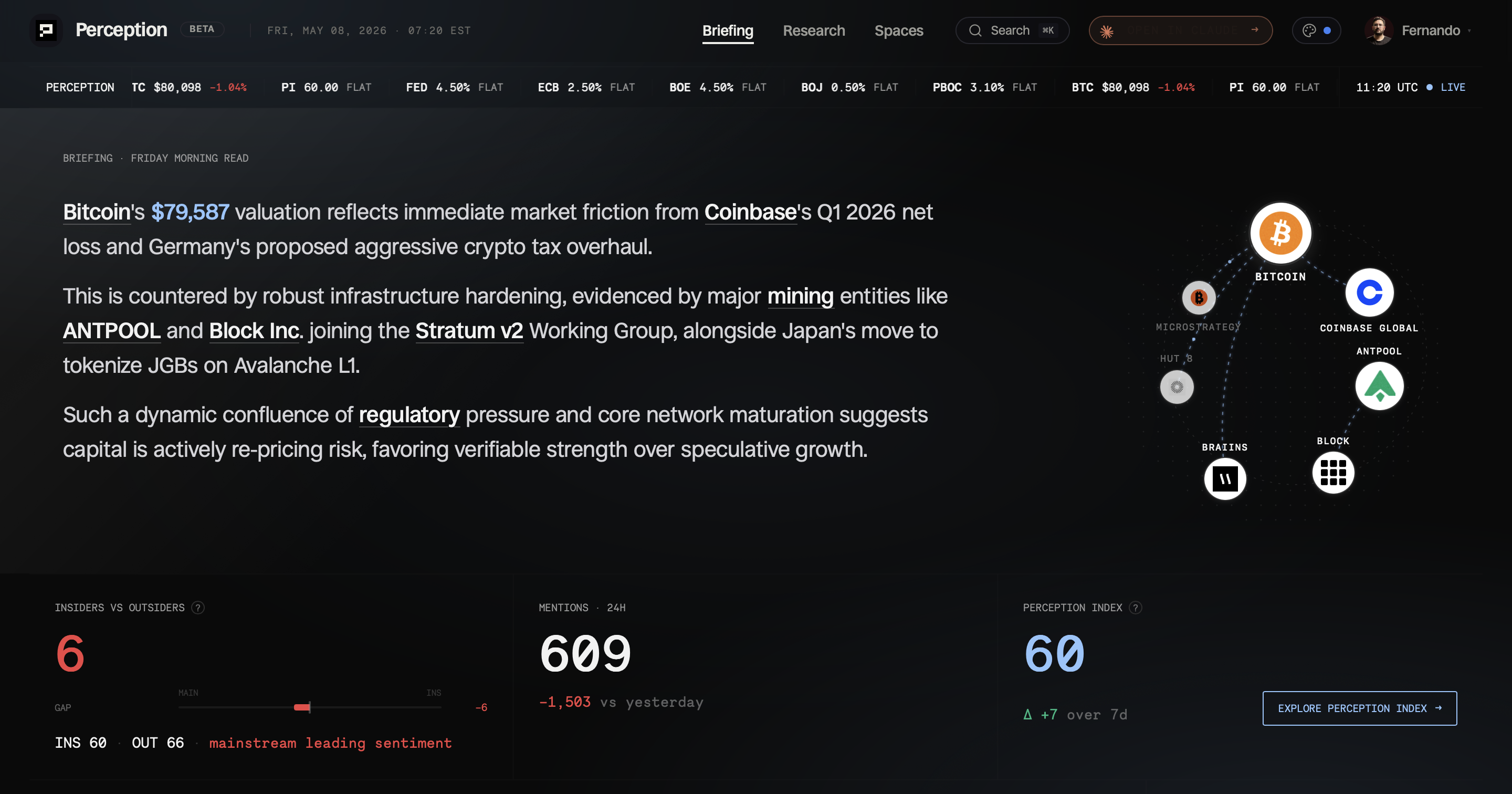The width and height of the screenshot is (1512, 794).
Task: Open the Block Inc link in briefing
Action: point(254,331)
